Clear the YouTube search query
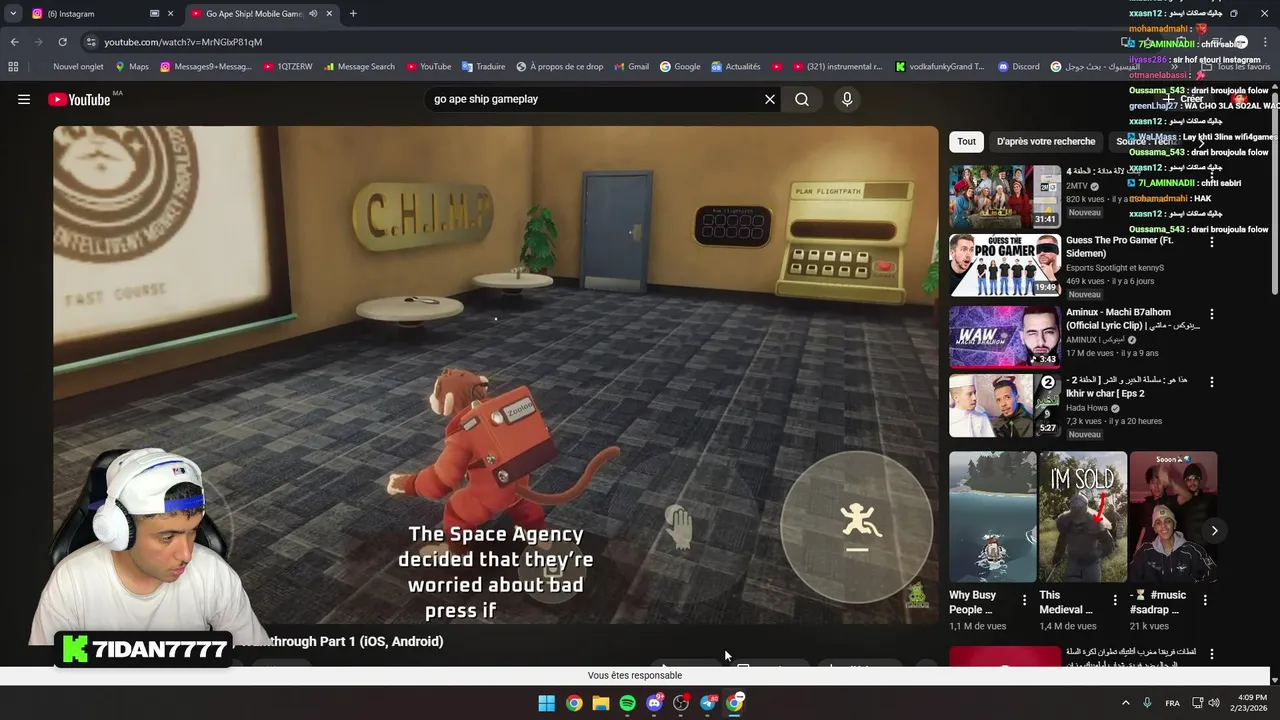This screenshot has width=1280, height=720. tap(770, 99)
